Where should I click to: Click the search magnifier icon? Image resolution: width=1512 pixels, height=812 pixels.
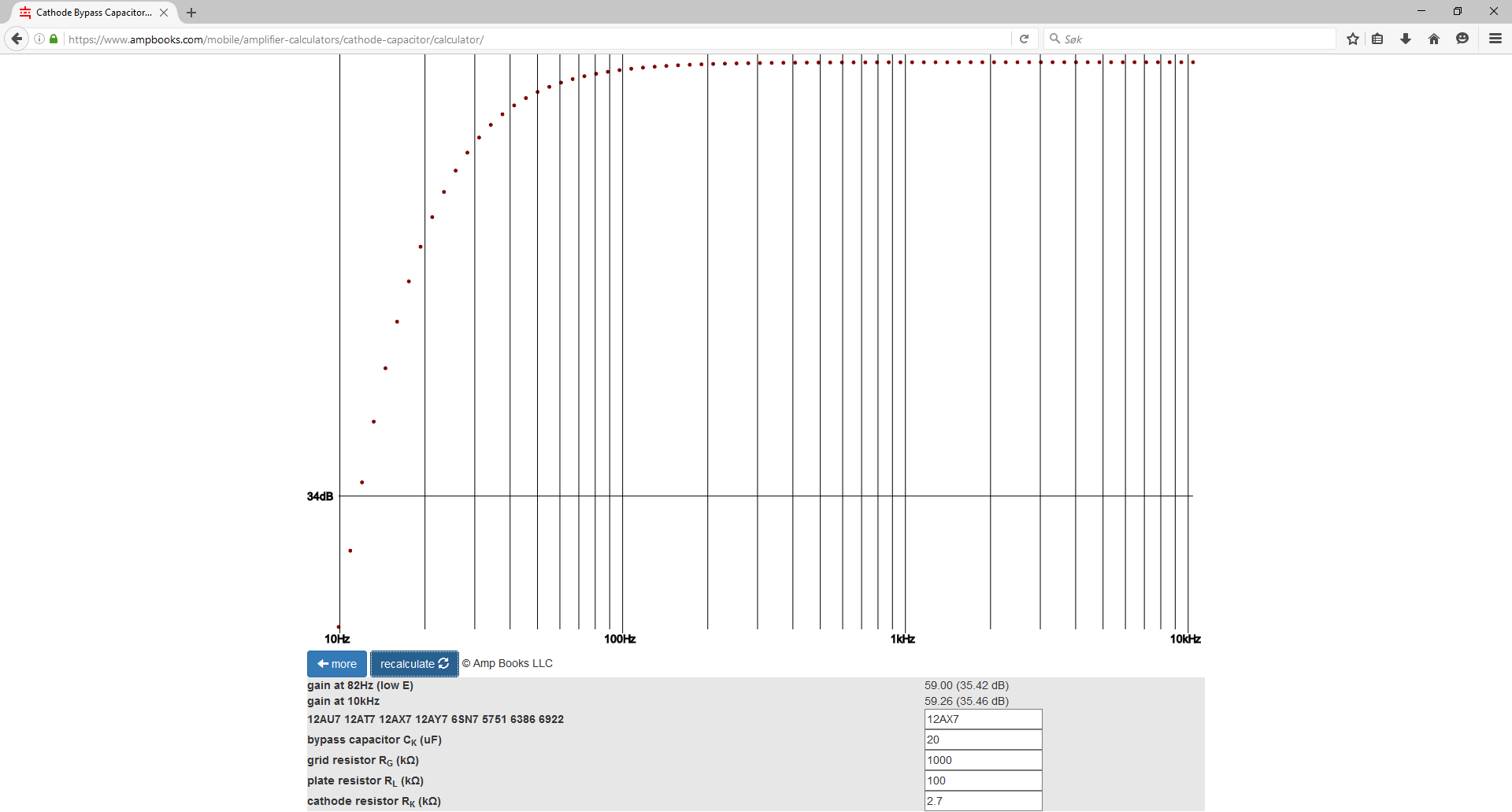point(1054,39)
